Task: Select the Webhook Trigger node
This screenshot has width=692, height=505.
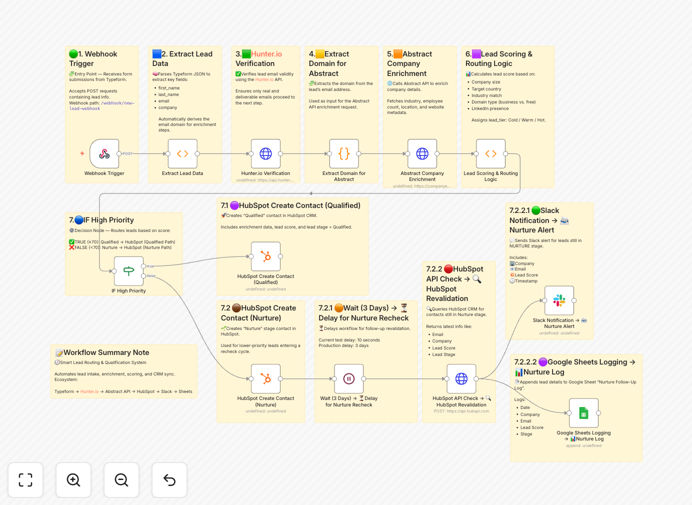Action: [x=104, y=154]
